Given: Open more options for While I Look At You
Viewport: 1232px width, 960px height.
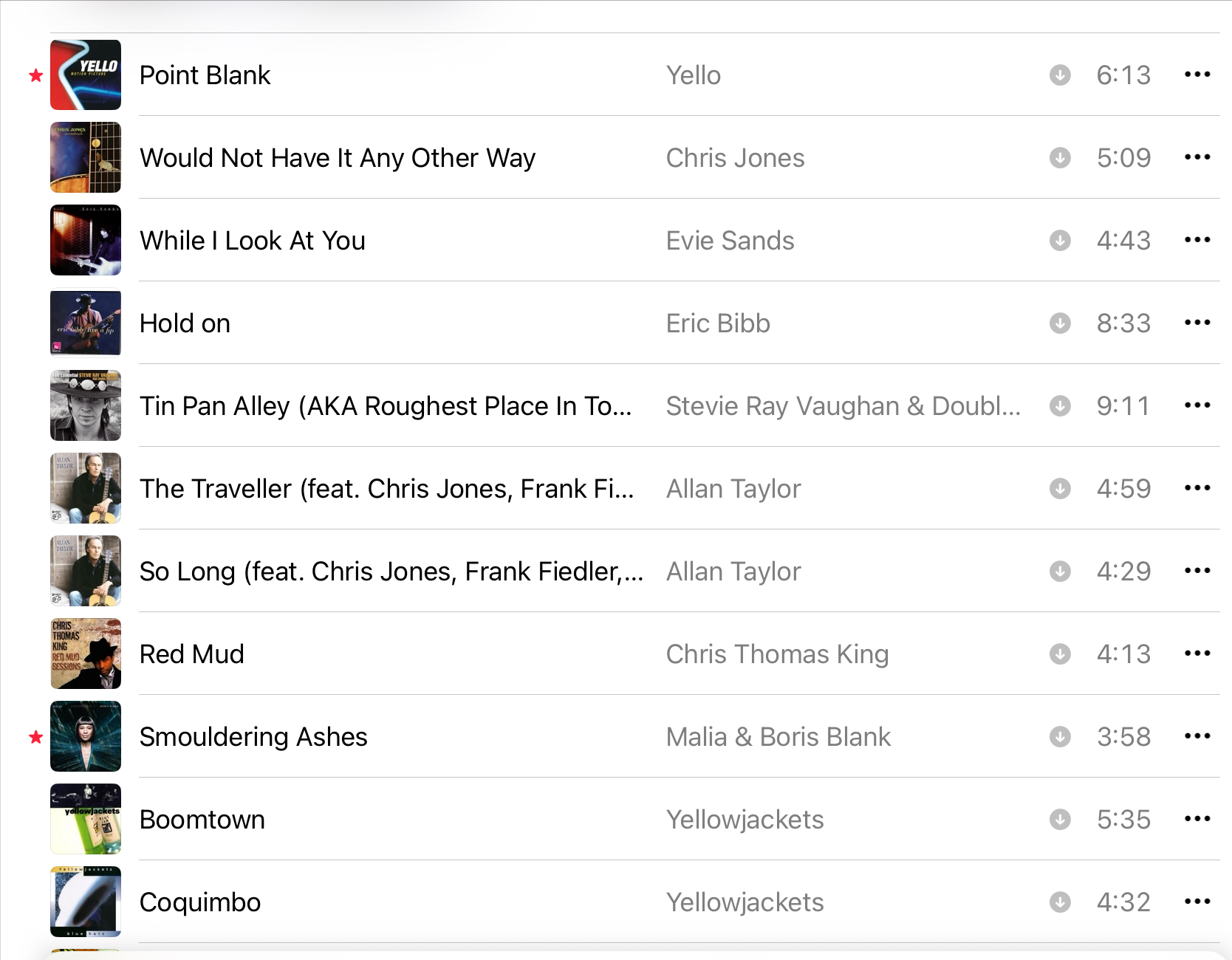Looking at the screenshot, I should pos(1197,240).
